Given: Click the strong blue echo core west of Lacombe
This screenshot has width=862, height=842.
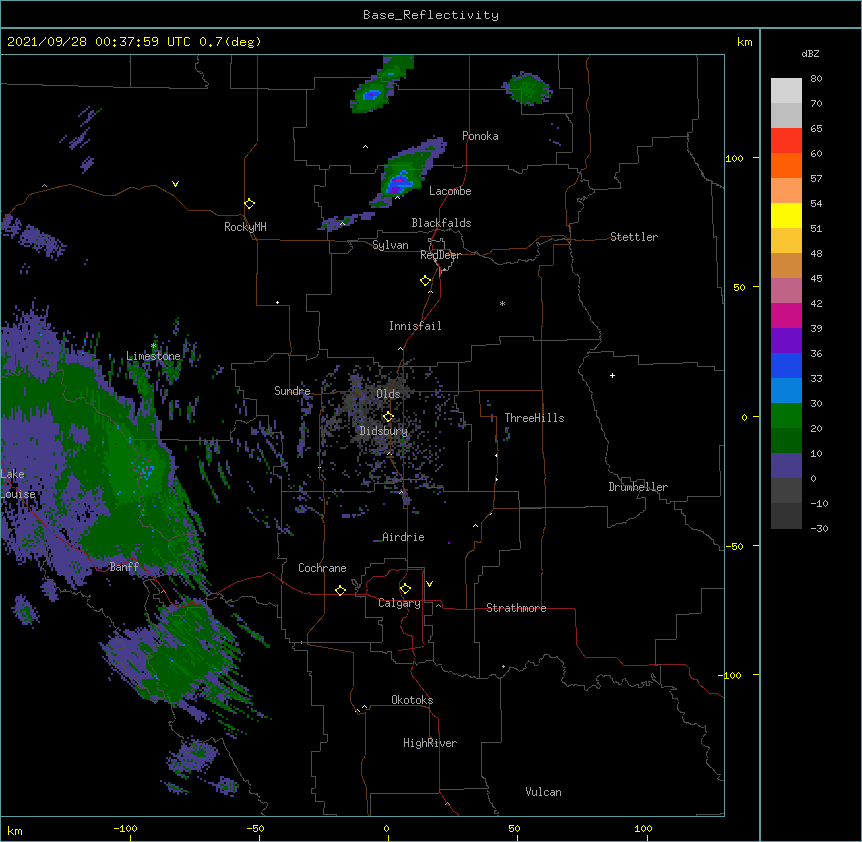Looking at the screenshot, I should point(400,180).
